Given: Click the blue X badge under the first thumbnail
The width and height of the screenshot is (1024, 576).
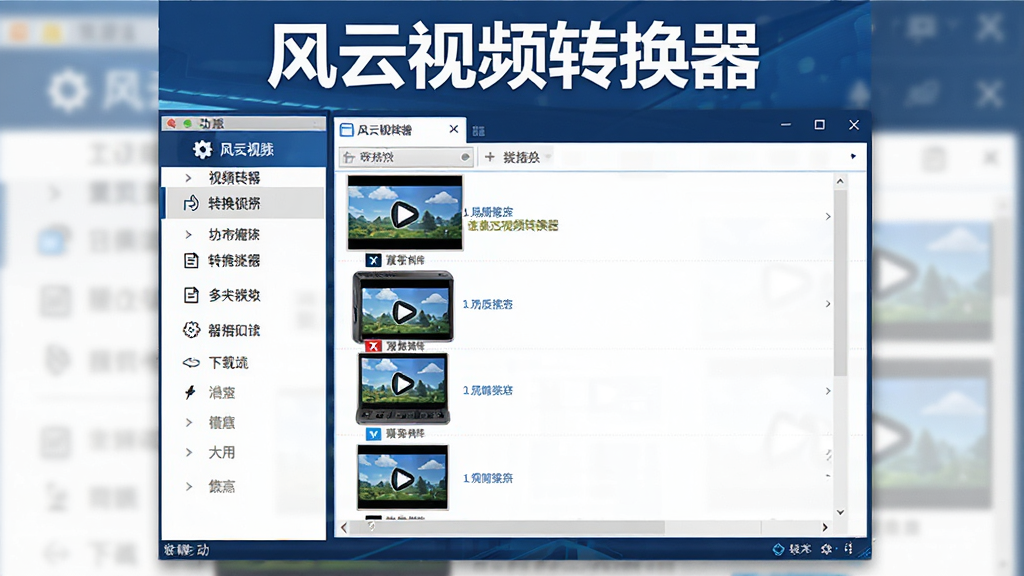Looking at the screenshot, I should 373,261.
